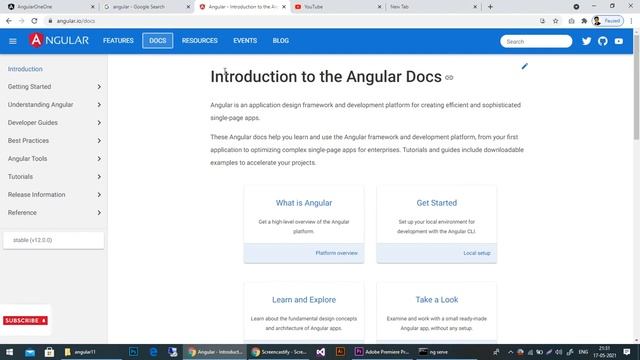The width and height of the screenshot is (640, 360).
Task: Click the red SUBSCRIBE button
Action: tap(25, 320)
